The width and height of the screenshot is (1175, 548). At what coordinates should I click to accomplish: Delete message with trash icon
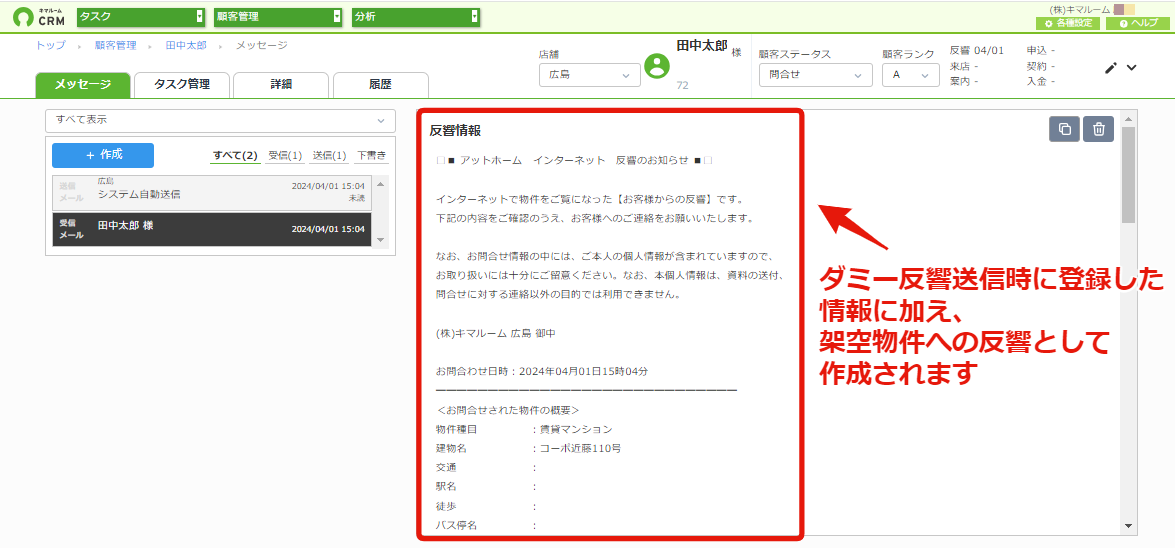(x=1099, y=129)
